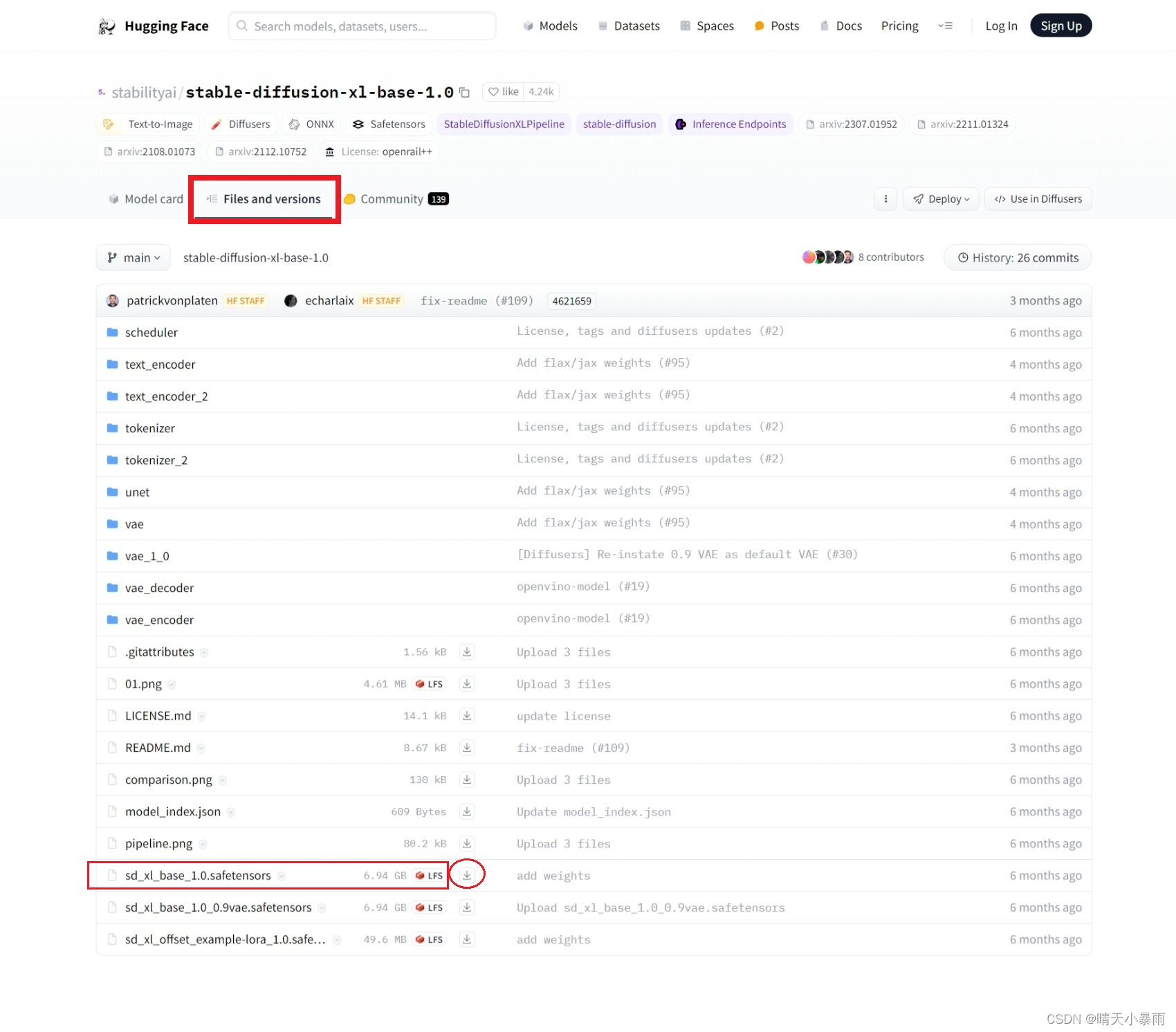Screen dimensions: 1176x1032
Task: Click the Sign Up button
Action: pos(1061,26)
